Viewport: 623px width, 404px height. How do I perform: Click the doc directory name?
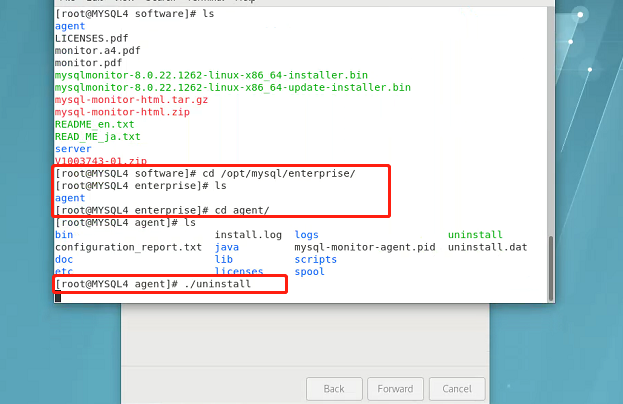(64, 259)
